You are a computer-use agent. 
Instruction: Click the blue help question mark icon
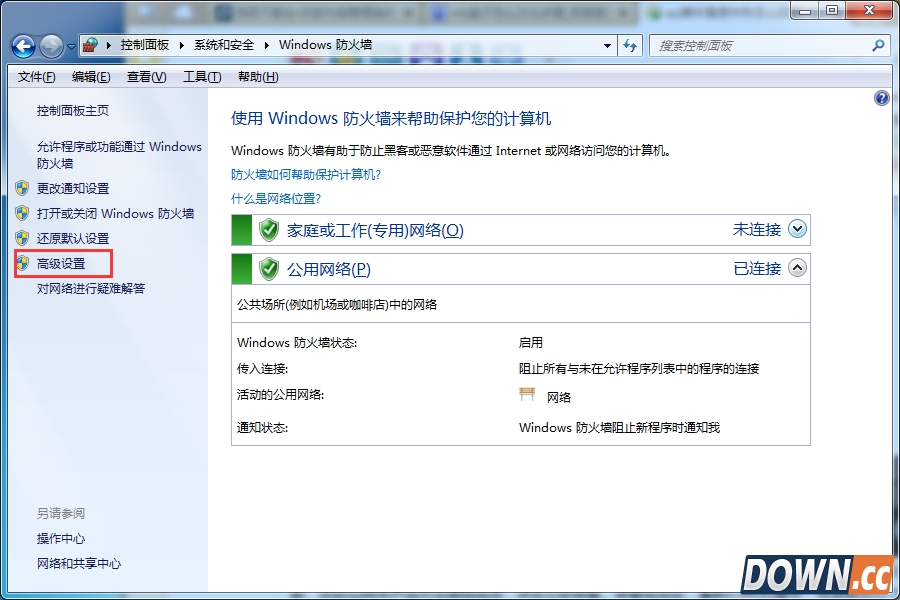(881, 98)
